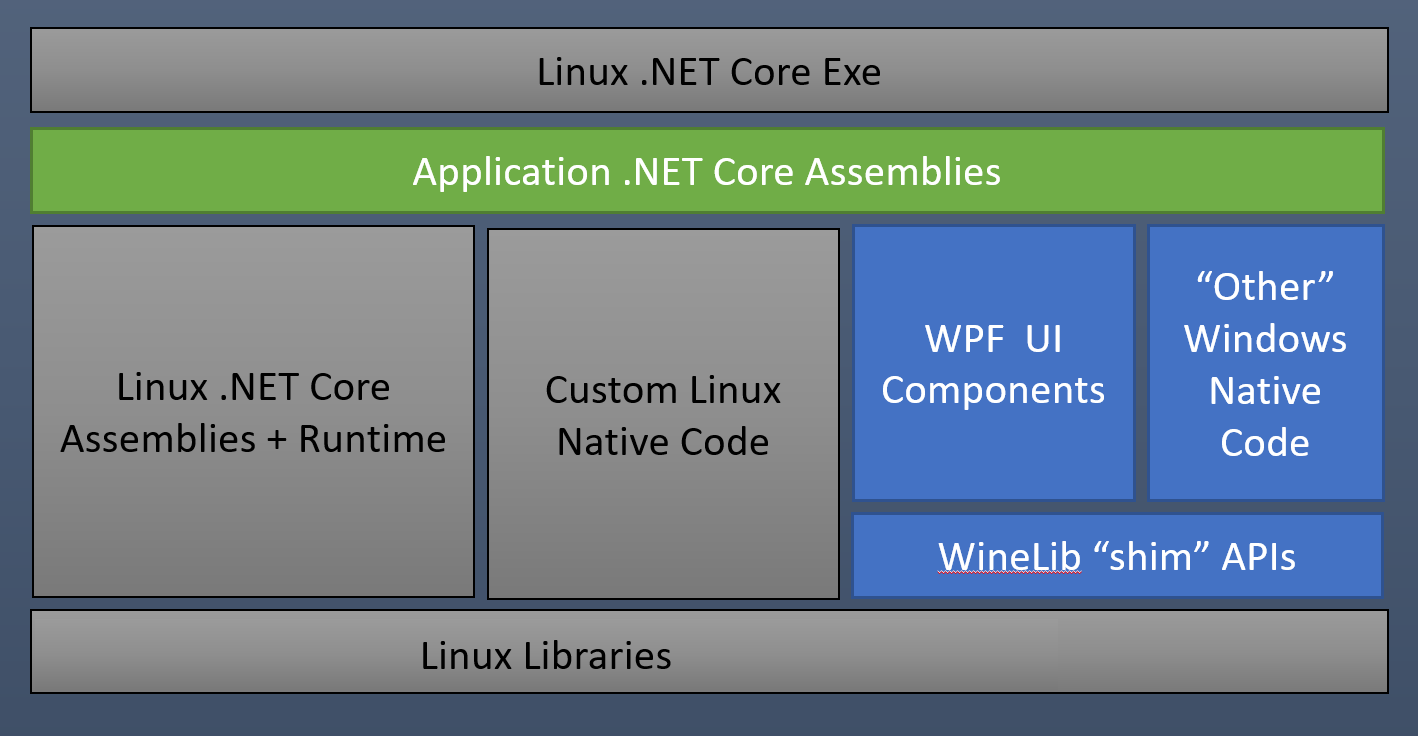Toggle visibility of the WineLib shim APIs block
This screenshot has height=736, width=1418.
(x=1116, y=555)
